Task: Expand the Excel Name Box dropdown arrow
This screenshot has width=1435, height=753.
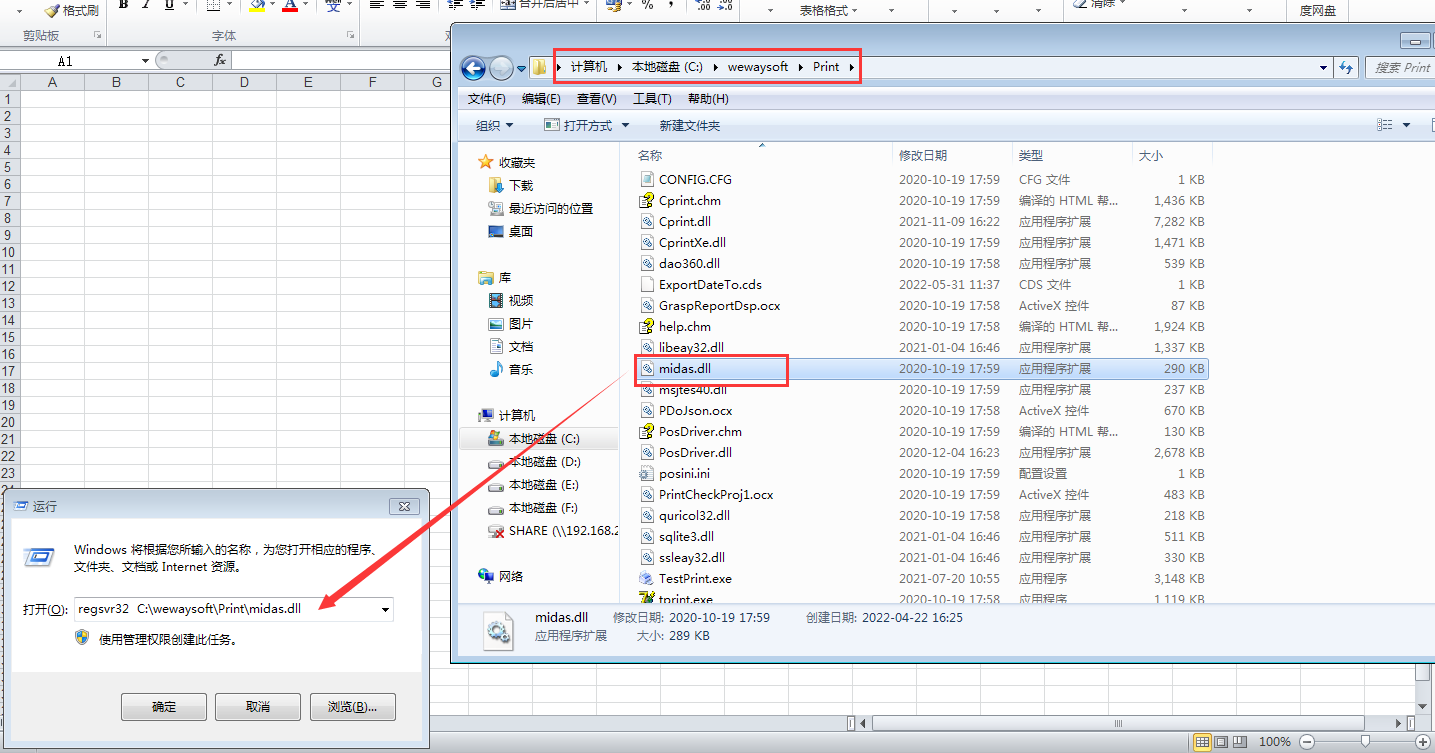Action: pos(145,61)
